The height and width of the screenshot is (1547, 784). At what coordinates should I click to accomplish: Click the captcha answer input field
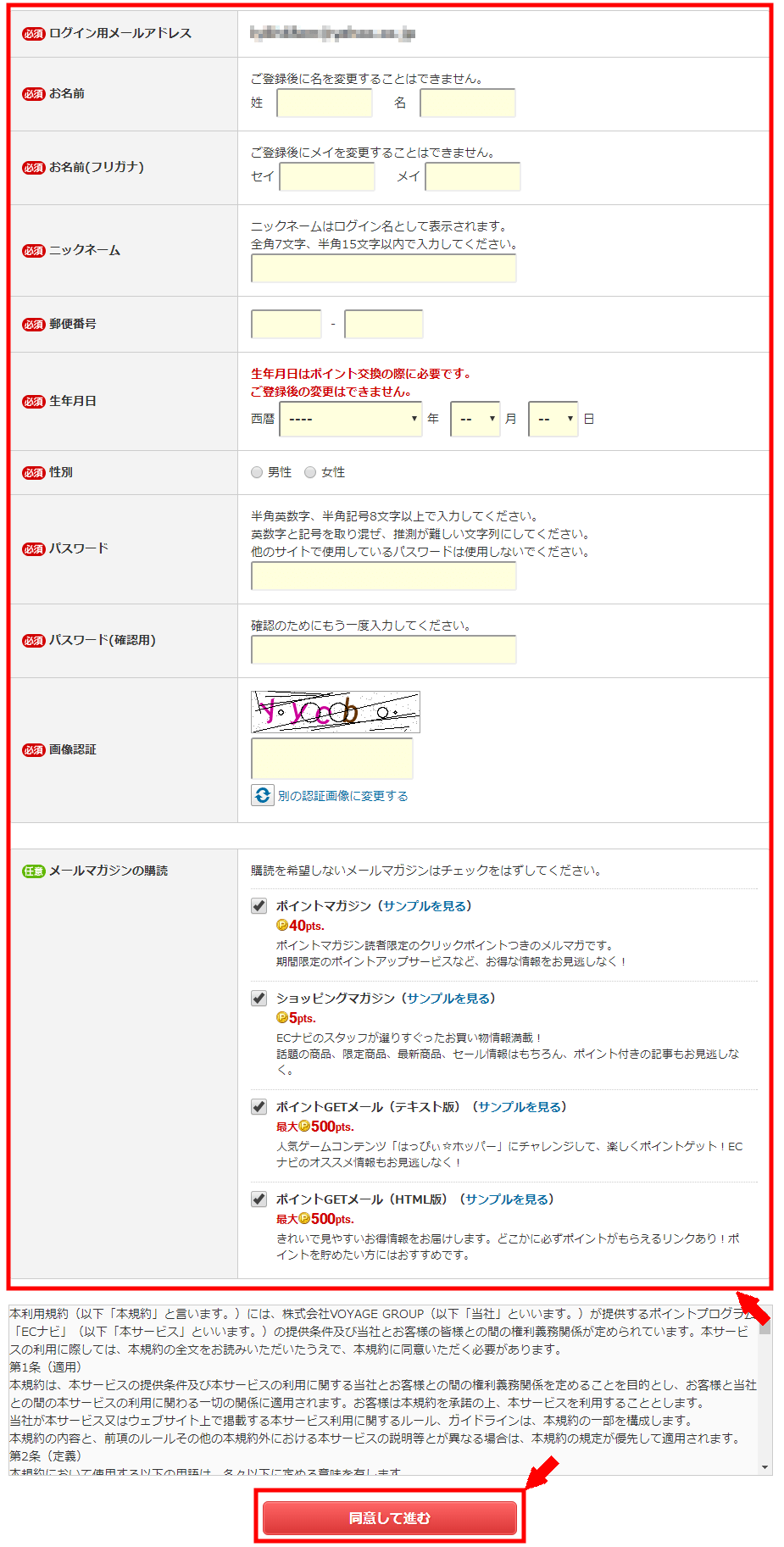tap(332, 759)
